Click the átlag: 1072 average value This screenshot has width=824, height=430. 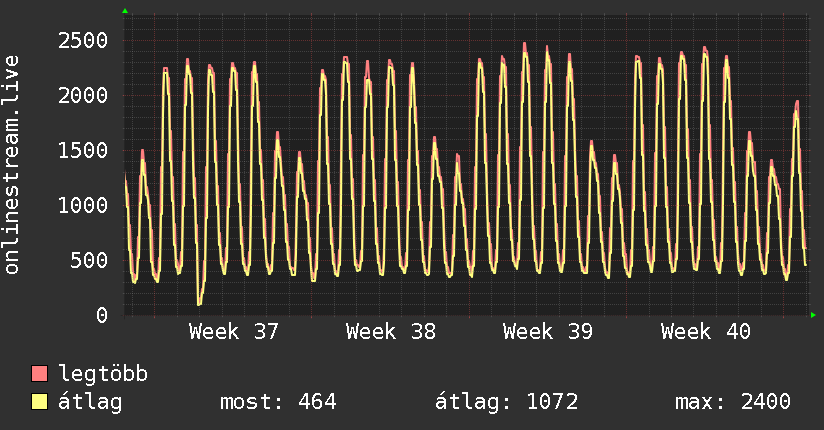(506, 402)
